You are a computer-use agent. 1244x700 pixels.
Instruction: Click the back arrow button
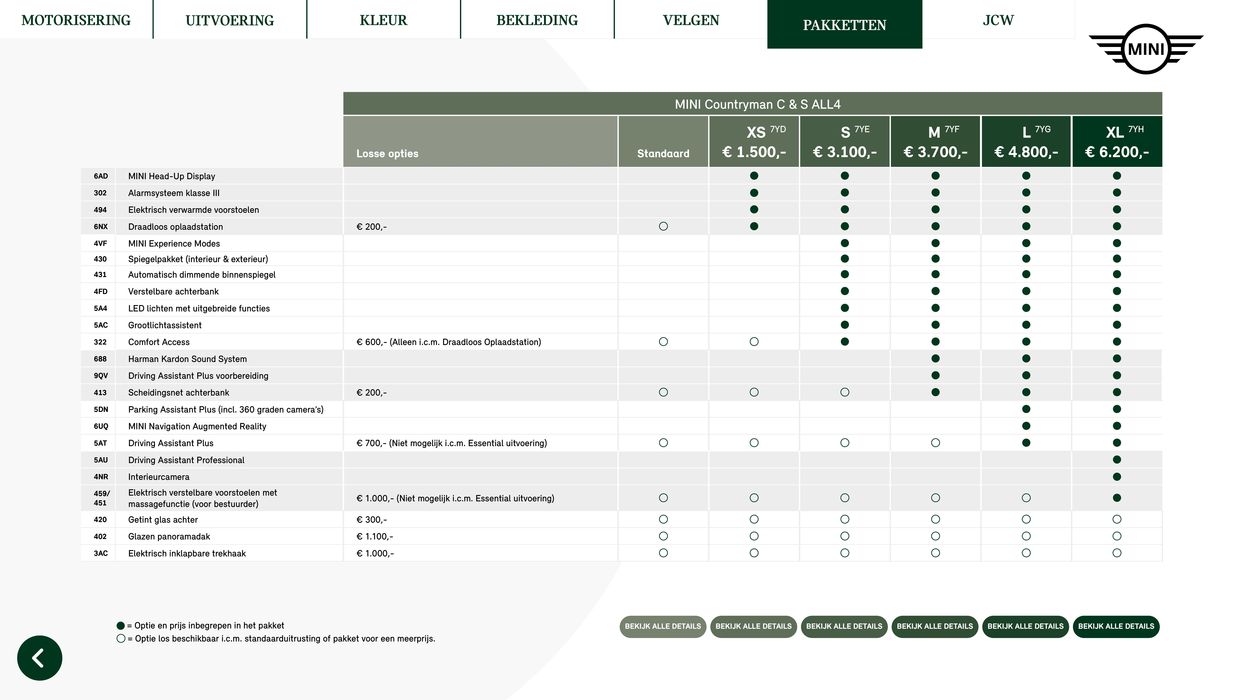[39, 658]
